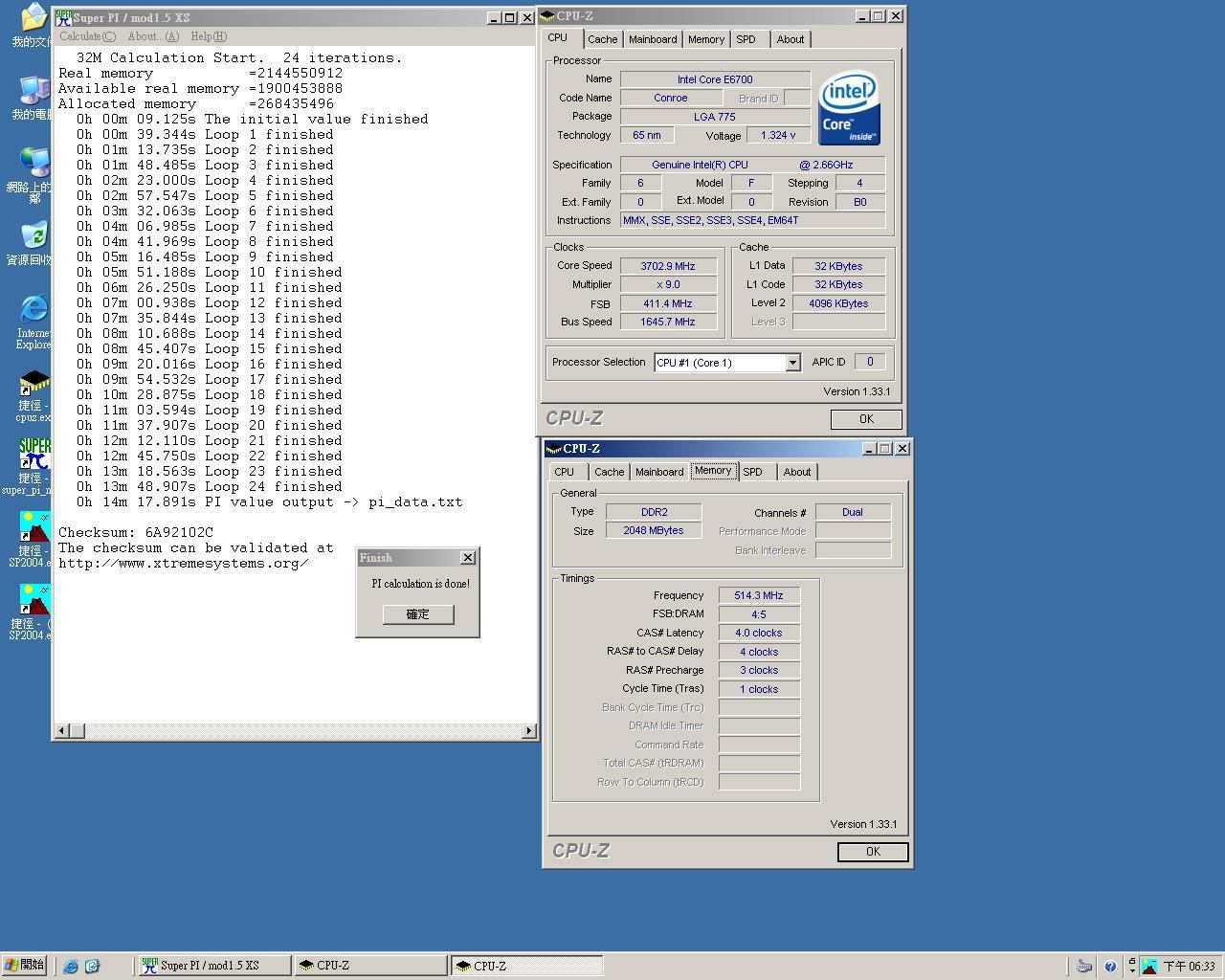The height and width of the screenshot is (980, 1225).
Task: Click the Name field Intel Core E6700
Action: click(x=715, y=79)
